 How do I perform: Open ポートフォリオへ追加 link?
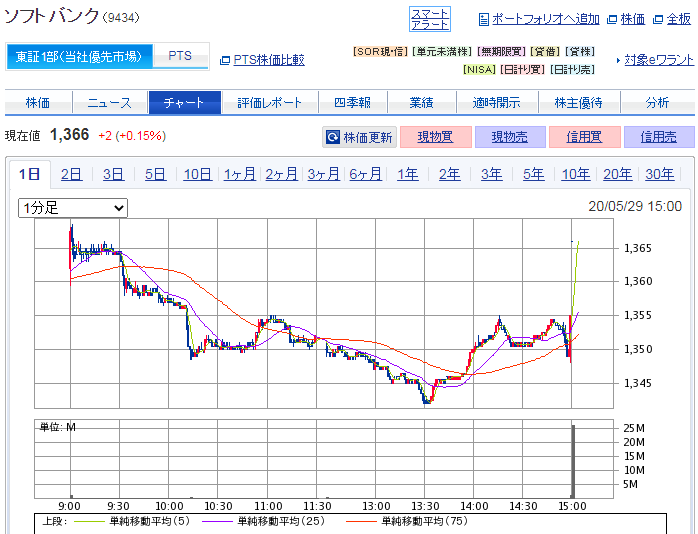546,19
